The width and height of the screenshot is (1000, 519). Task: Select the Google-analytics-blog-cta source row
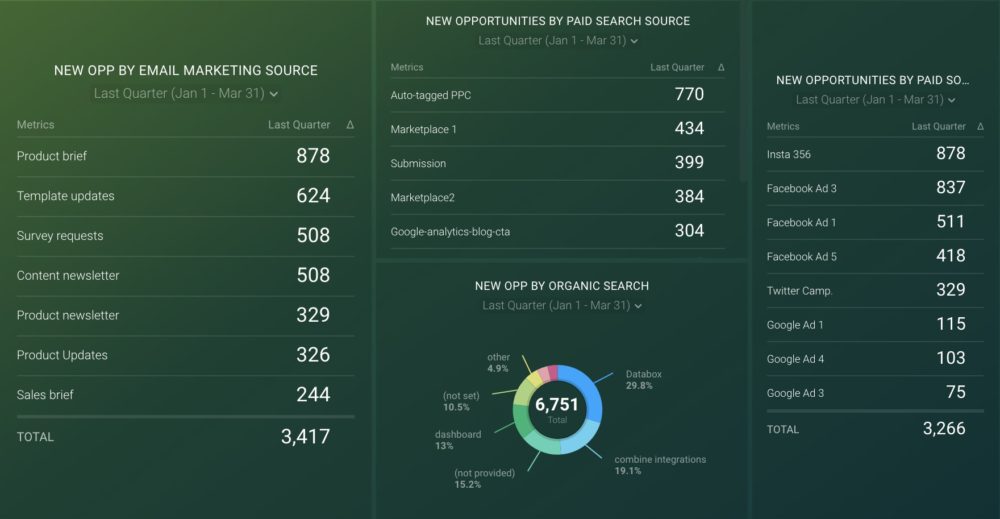(557, 230)
